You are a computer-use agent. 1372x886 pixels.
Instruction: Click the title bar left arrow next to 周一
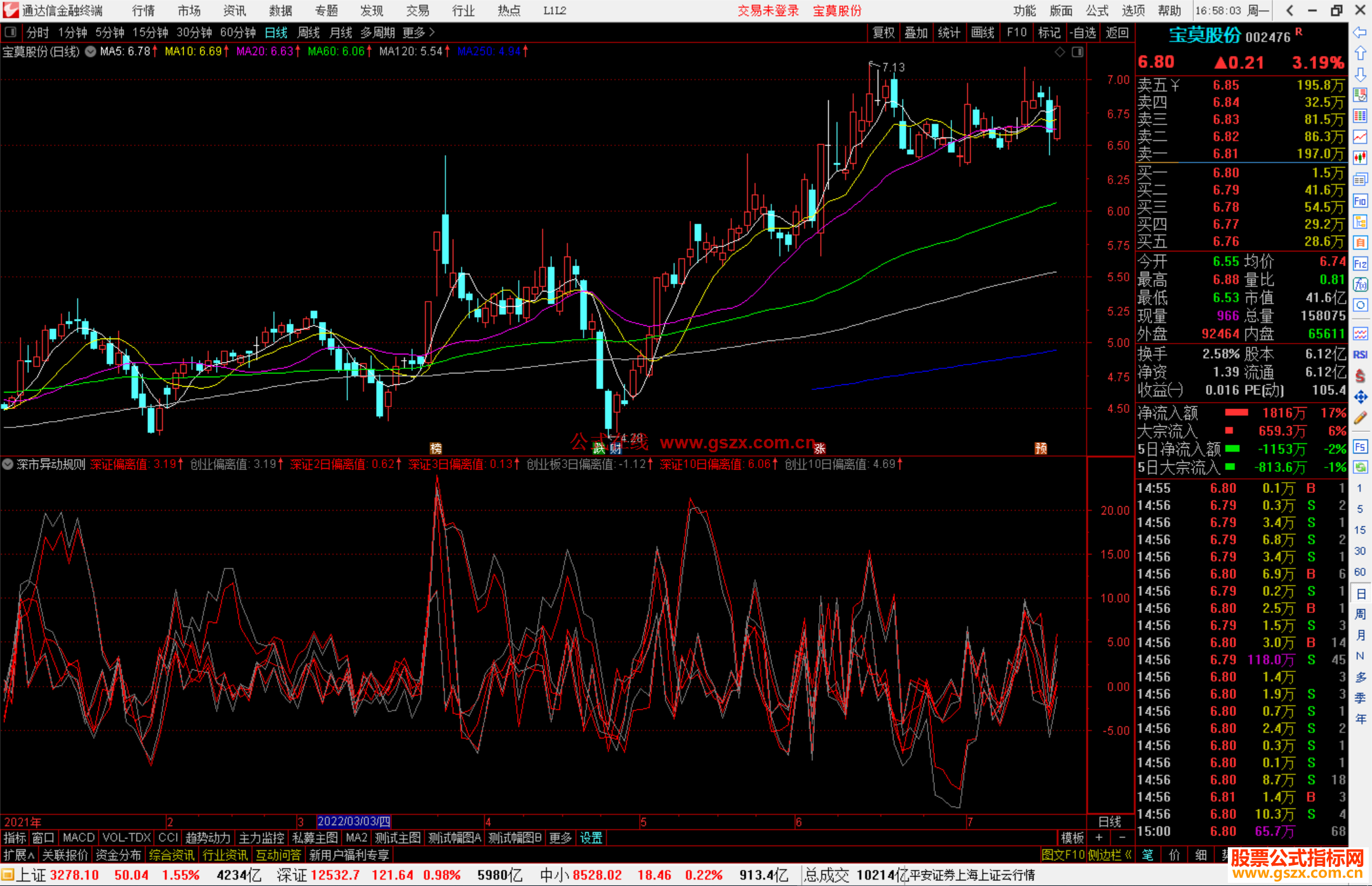pos(1289,10)
